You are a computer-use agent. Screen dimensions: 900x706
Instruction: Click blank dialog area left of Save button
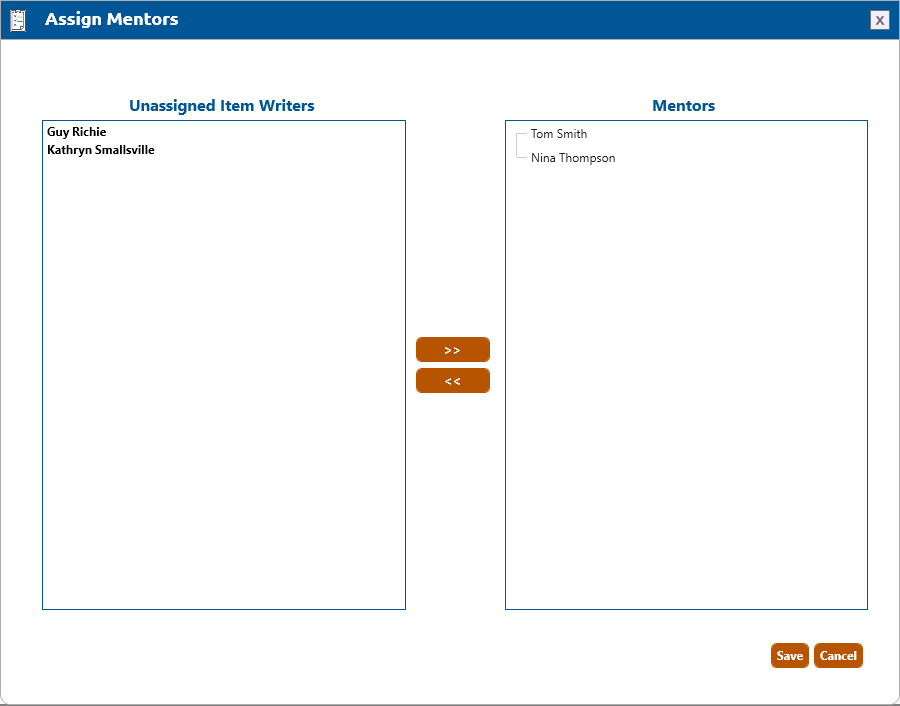click(x=600, y=656)
